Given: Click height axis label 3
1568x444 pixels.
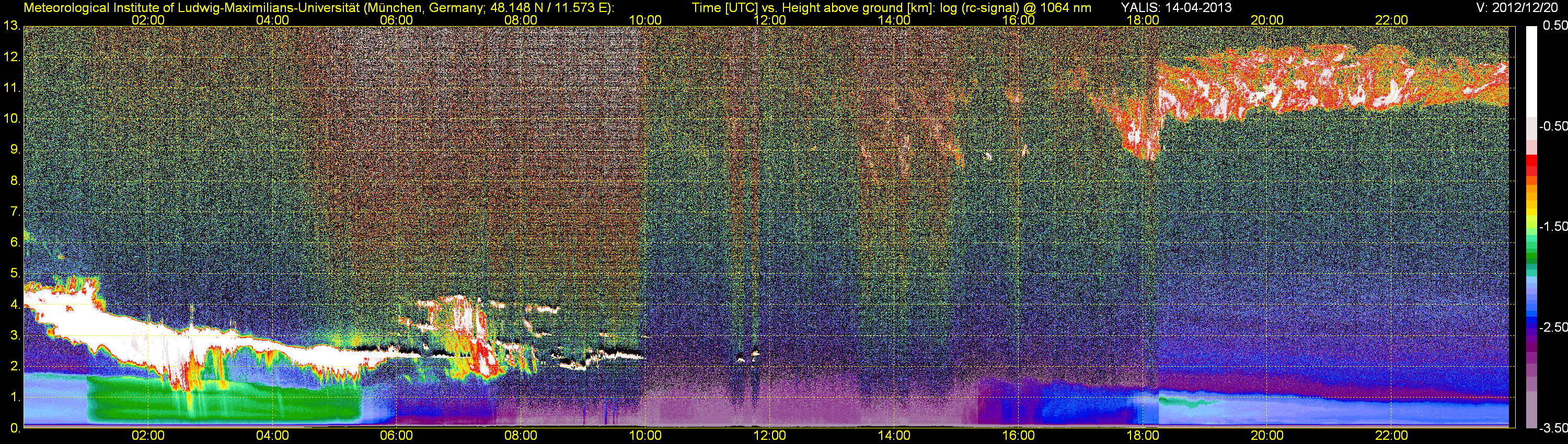Looking at the screenshot, I should [x=15, y=335].
